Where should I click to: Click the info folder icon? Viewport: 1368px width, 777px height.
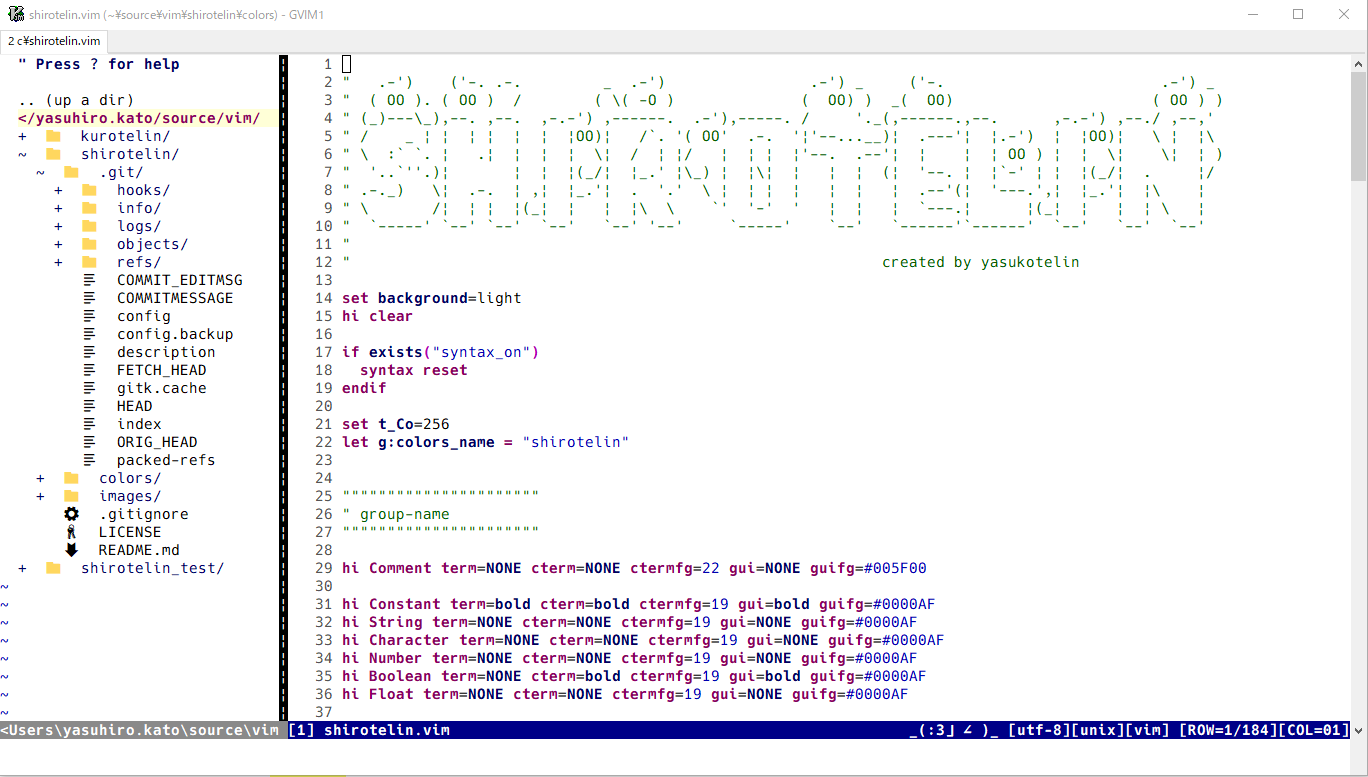point(89,208)
